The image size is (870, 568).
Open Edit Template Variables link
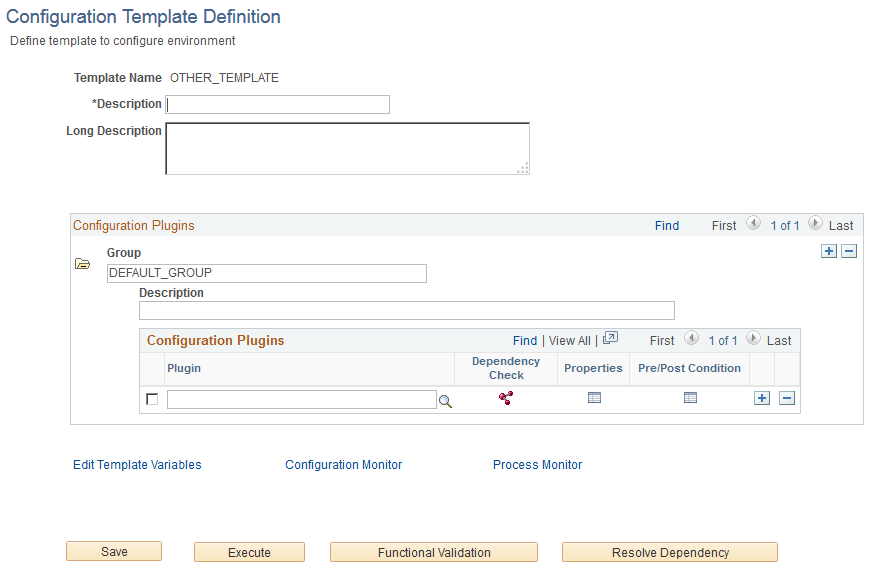(137, 465)
